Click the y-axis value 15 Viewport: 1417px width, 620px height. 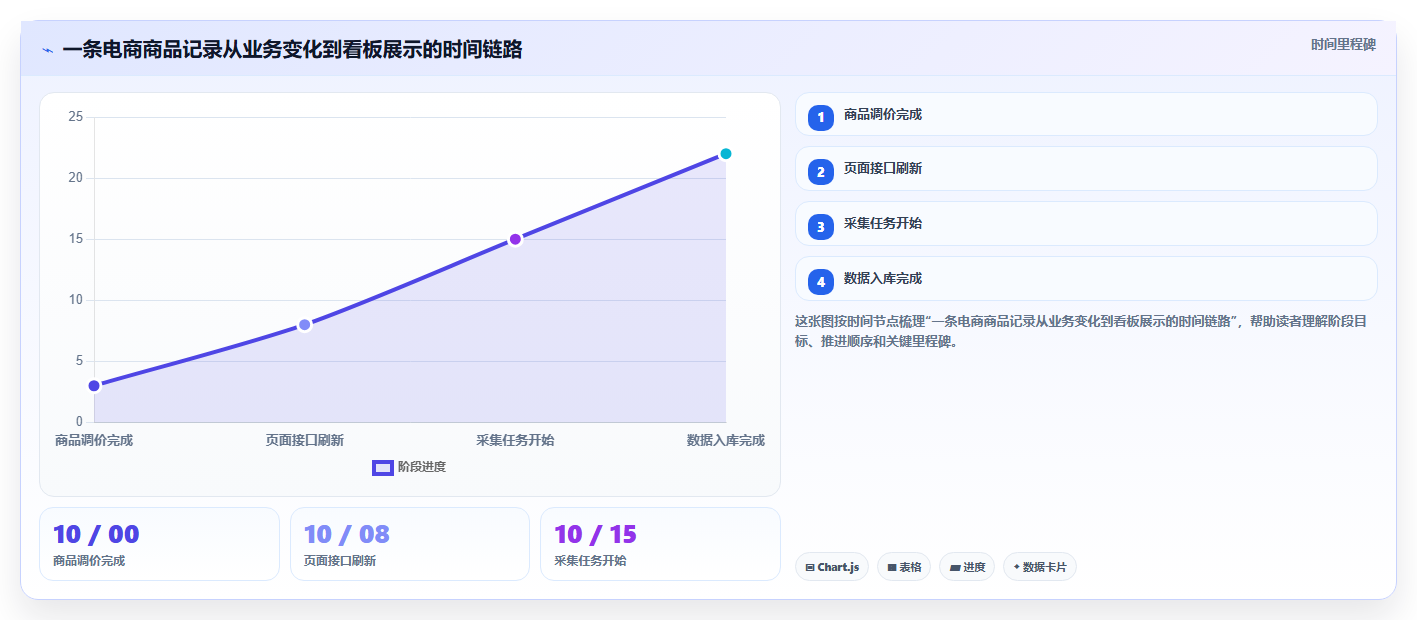75,239
